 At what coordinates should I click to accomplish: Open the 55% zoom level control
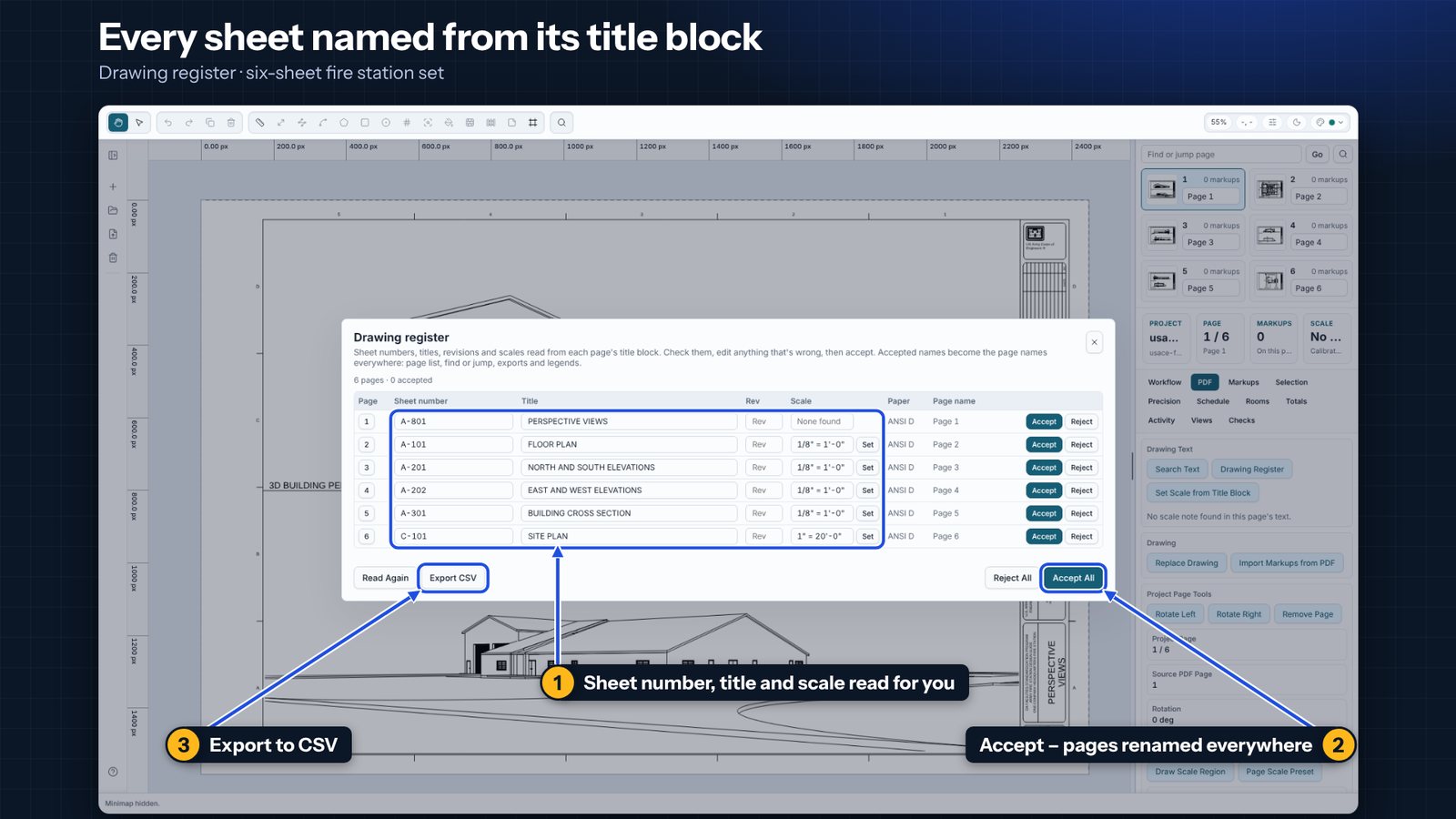pyautogui.click(x=1218, y=122)
